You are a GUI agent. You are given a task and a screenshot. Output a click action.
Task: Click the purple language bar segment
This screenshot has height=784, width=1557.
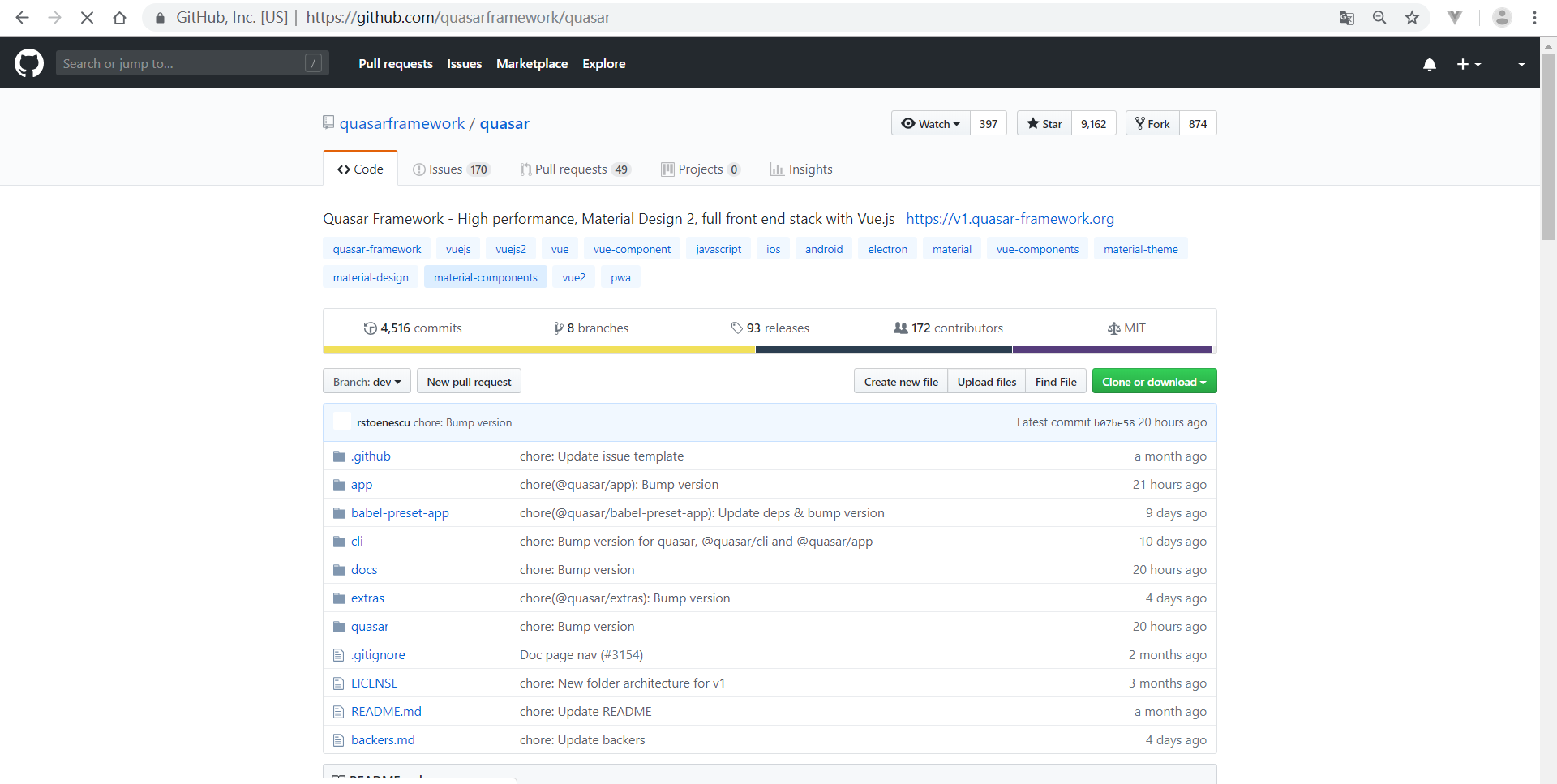1113,350
